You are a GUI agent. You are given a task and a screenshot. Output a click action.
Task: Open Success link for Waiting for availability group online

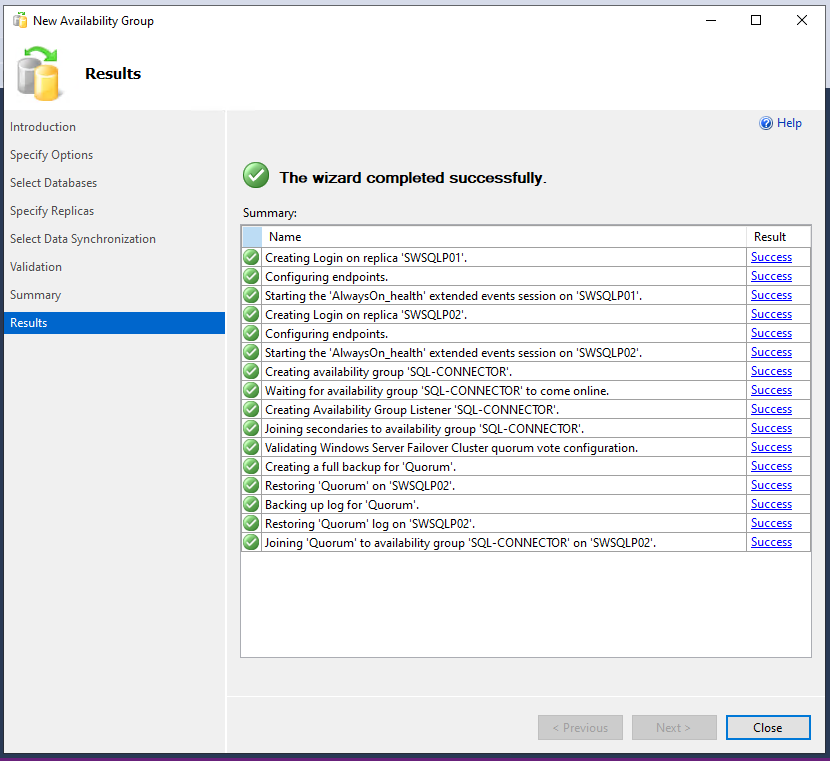pyautogui.click(x=771, y=391)
